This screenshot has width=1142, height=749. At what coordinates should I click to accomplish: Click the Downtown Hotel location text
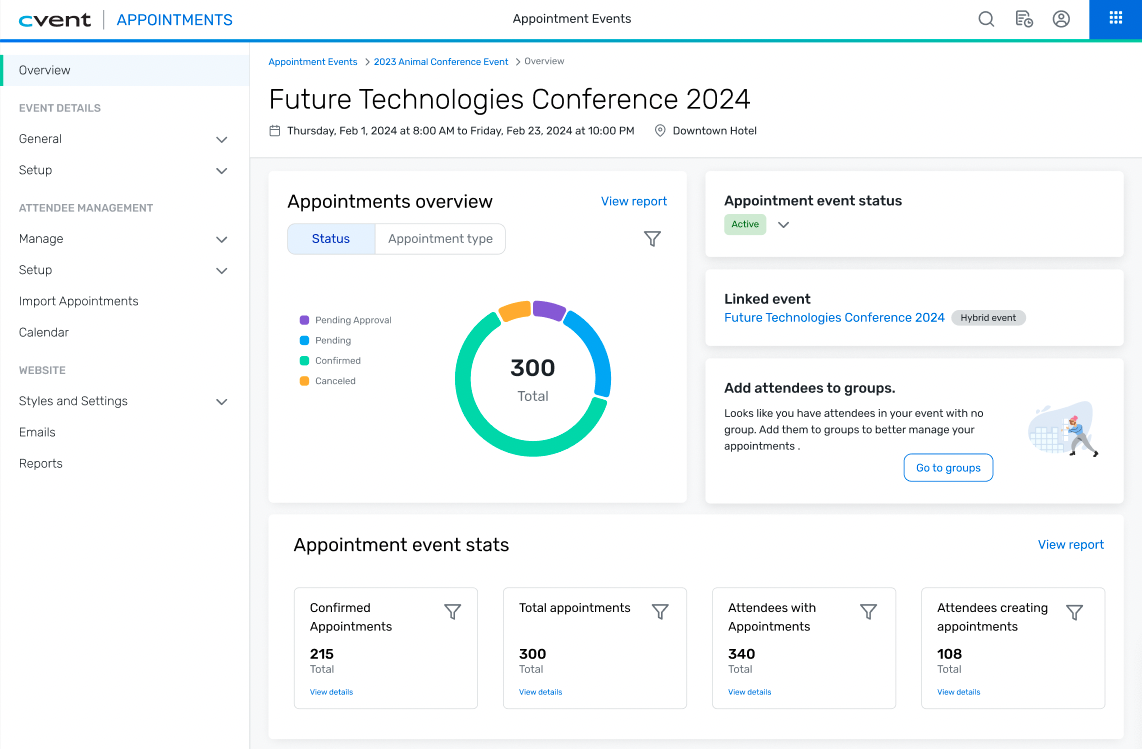click(714, 130)
